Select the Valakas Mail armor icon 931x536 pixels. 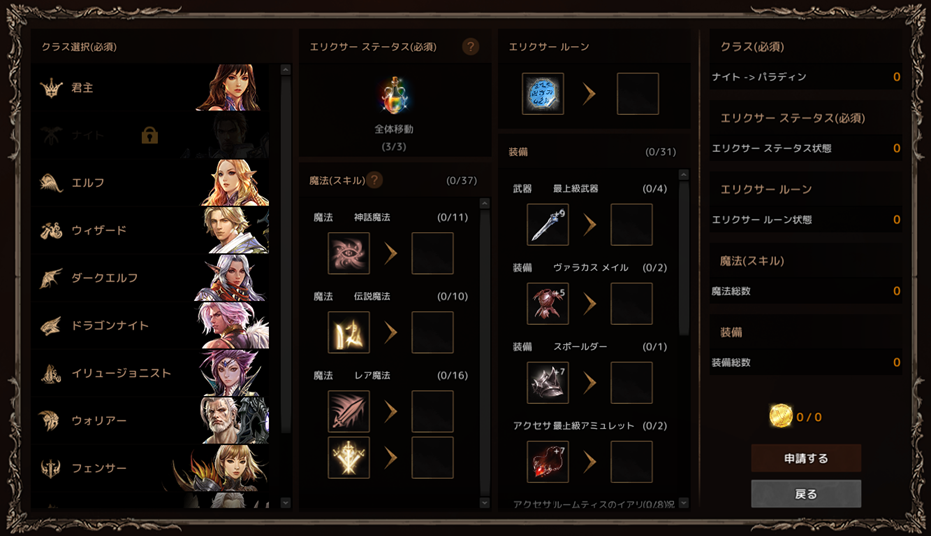(x=547, y=303)
